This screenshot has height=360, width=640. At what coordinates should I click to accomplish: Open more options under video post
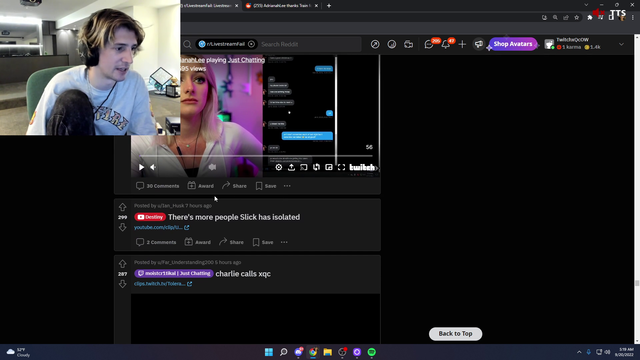[287, 186]
